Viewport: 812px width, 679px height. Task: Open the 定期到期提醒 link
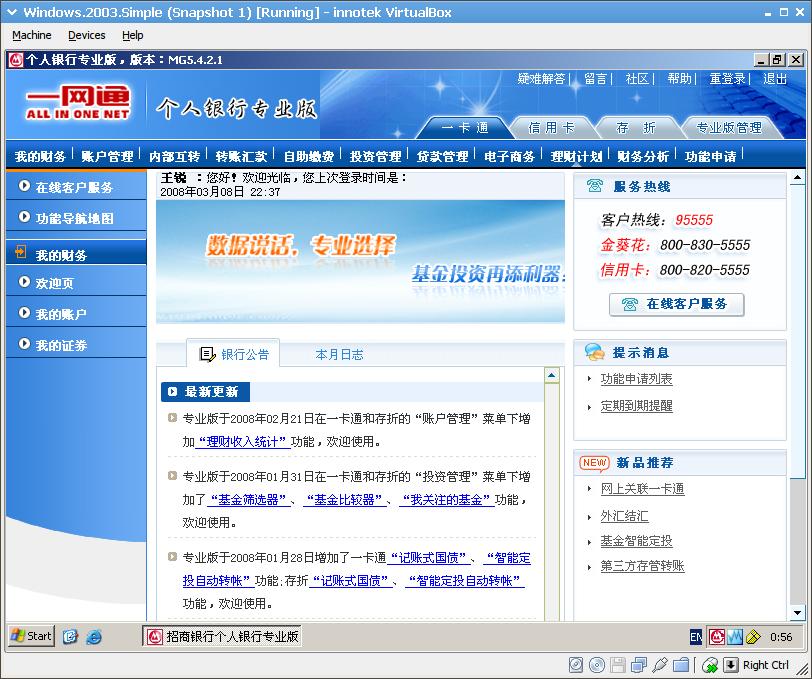(x=636, y=406)
